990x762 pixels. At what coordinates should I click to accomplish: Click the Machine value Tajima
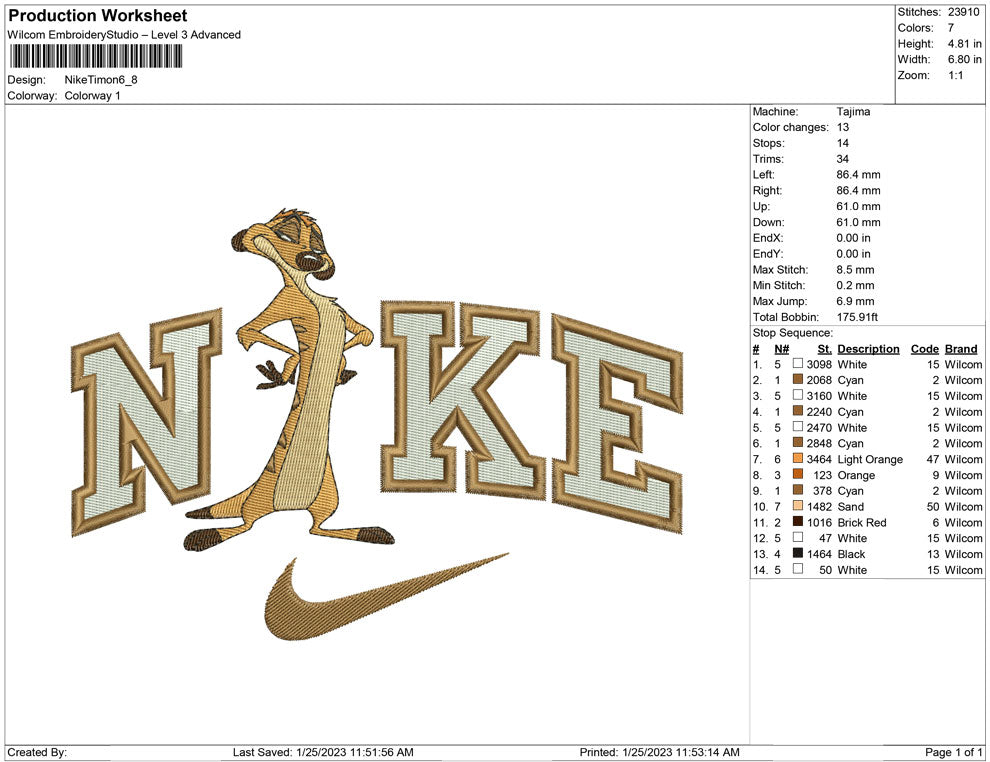(x=853, y=111)
